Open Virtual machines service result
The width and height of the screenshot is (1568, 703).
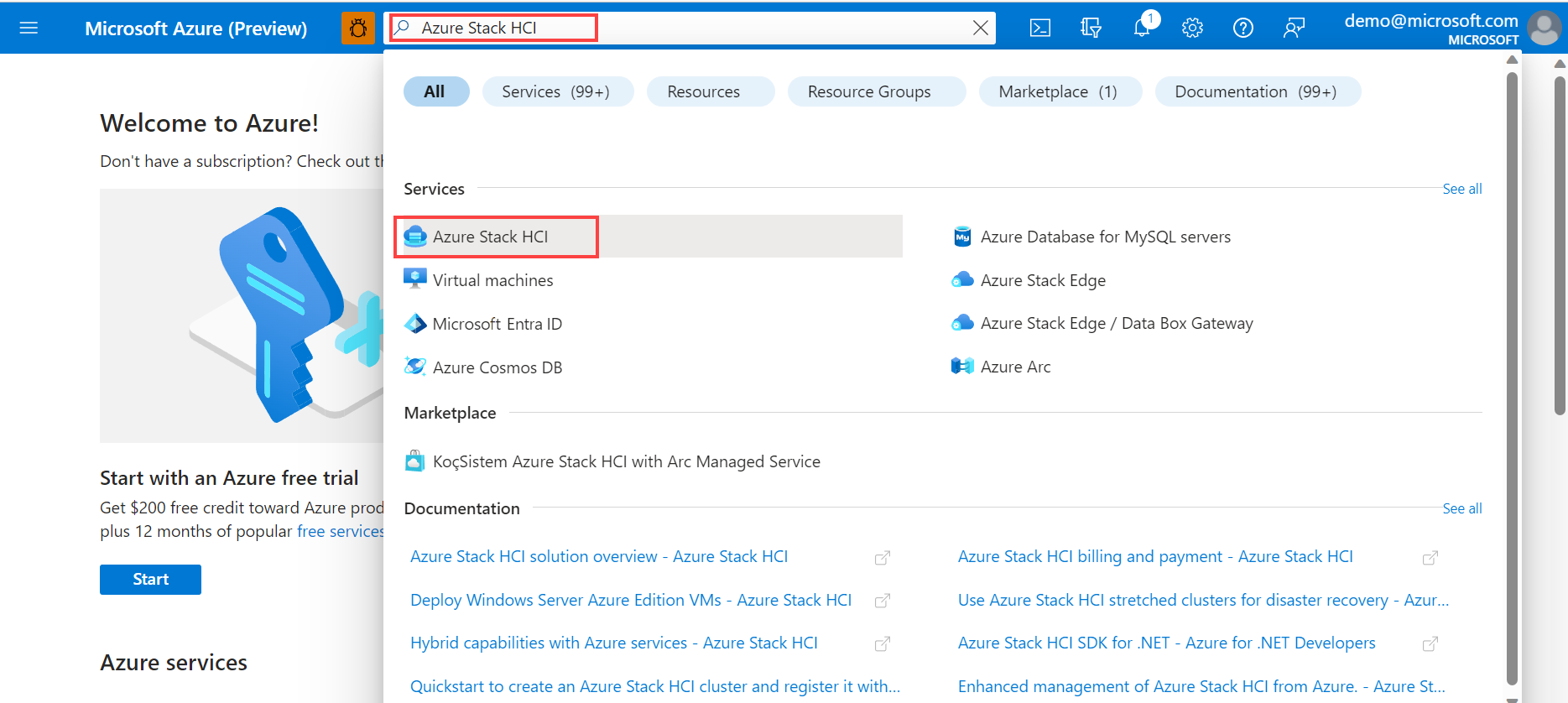point(492,280)
